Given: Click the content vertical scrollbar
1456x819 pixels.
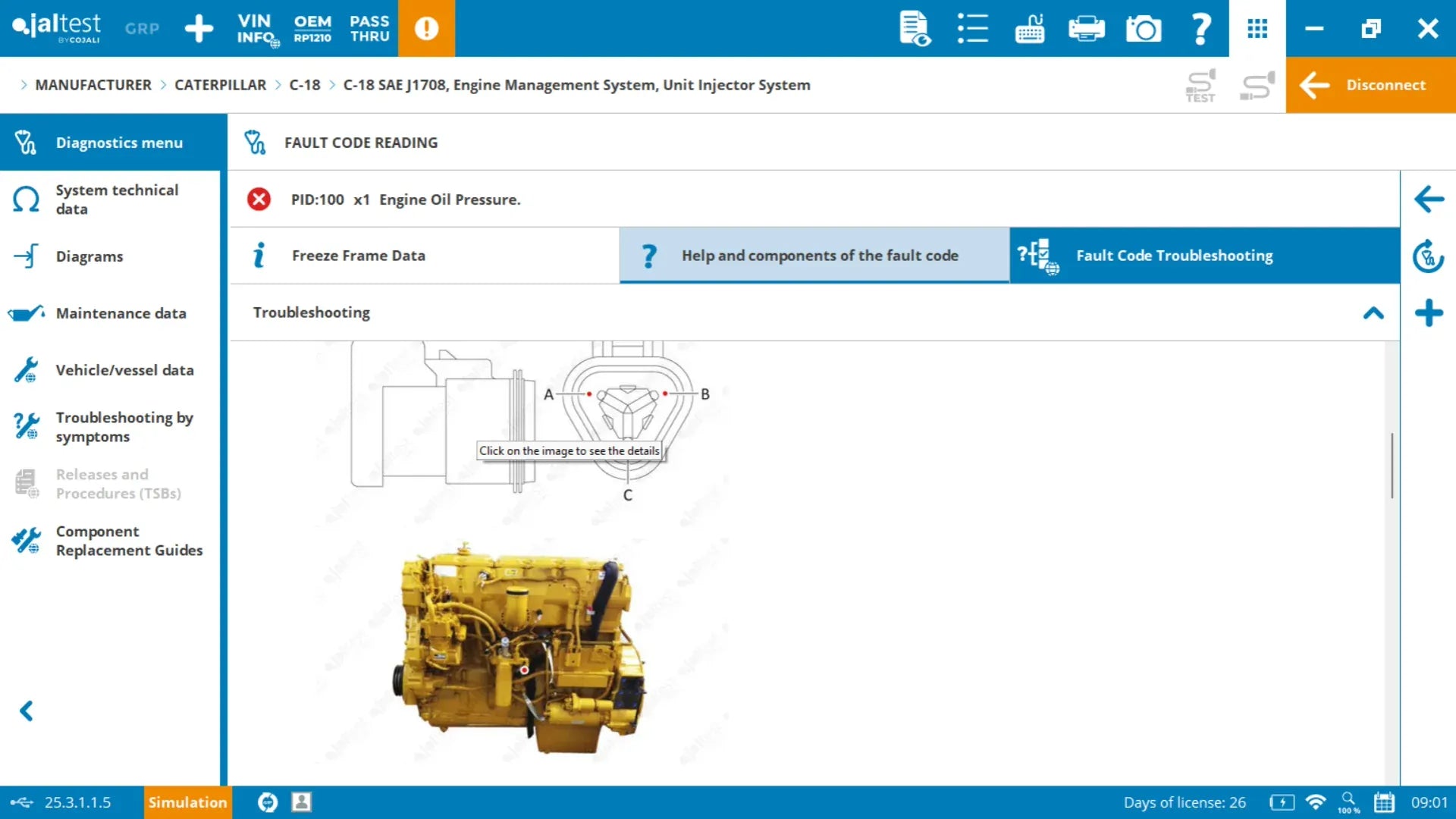Looking at the screenshot, I should click(x=1392, y=465).
